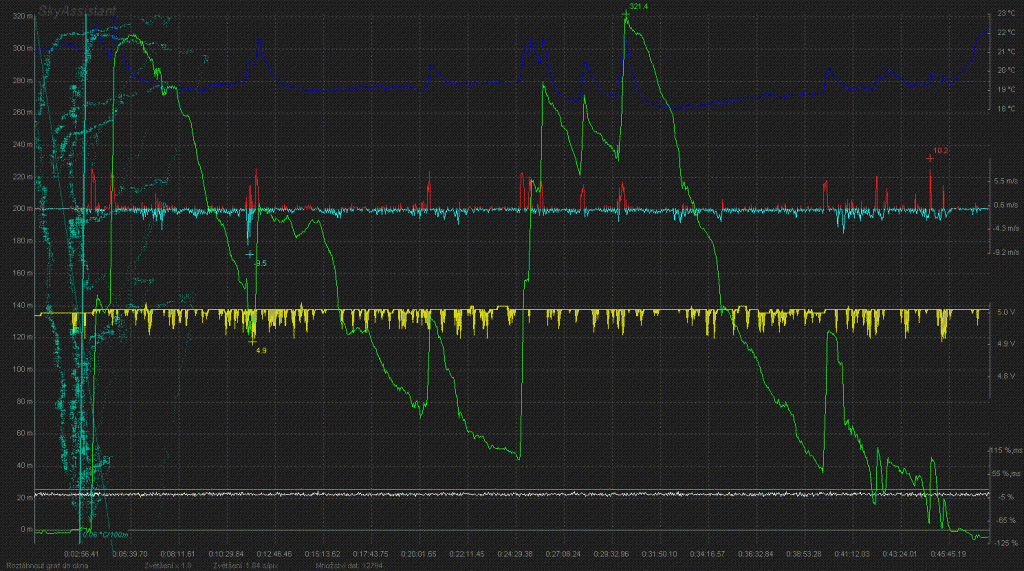Click the 5.0 V voltage axis label
The height and width of the screenshot is (571, 1024).
click(x=1006, y=312)
